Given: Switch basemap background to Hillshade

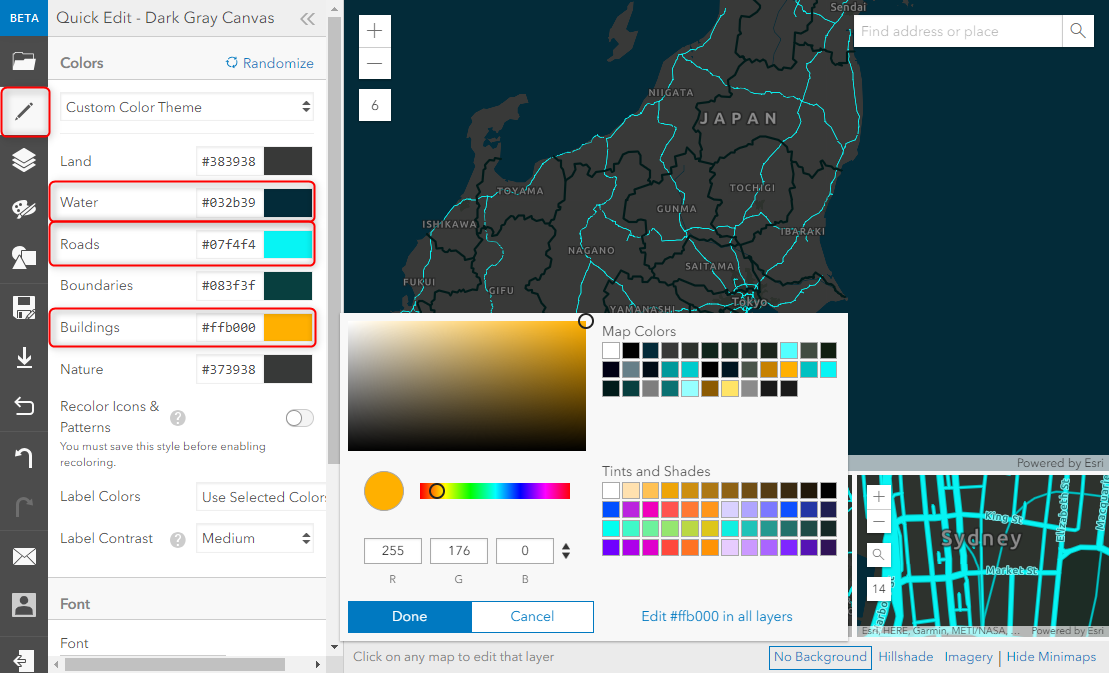Looking at the screenshot, I should [905, 657].
